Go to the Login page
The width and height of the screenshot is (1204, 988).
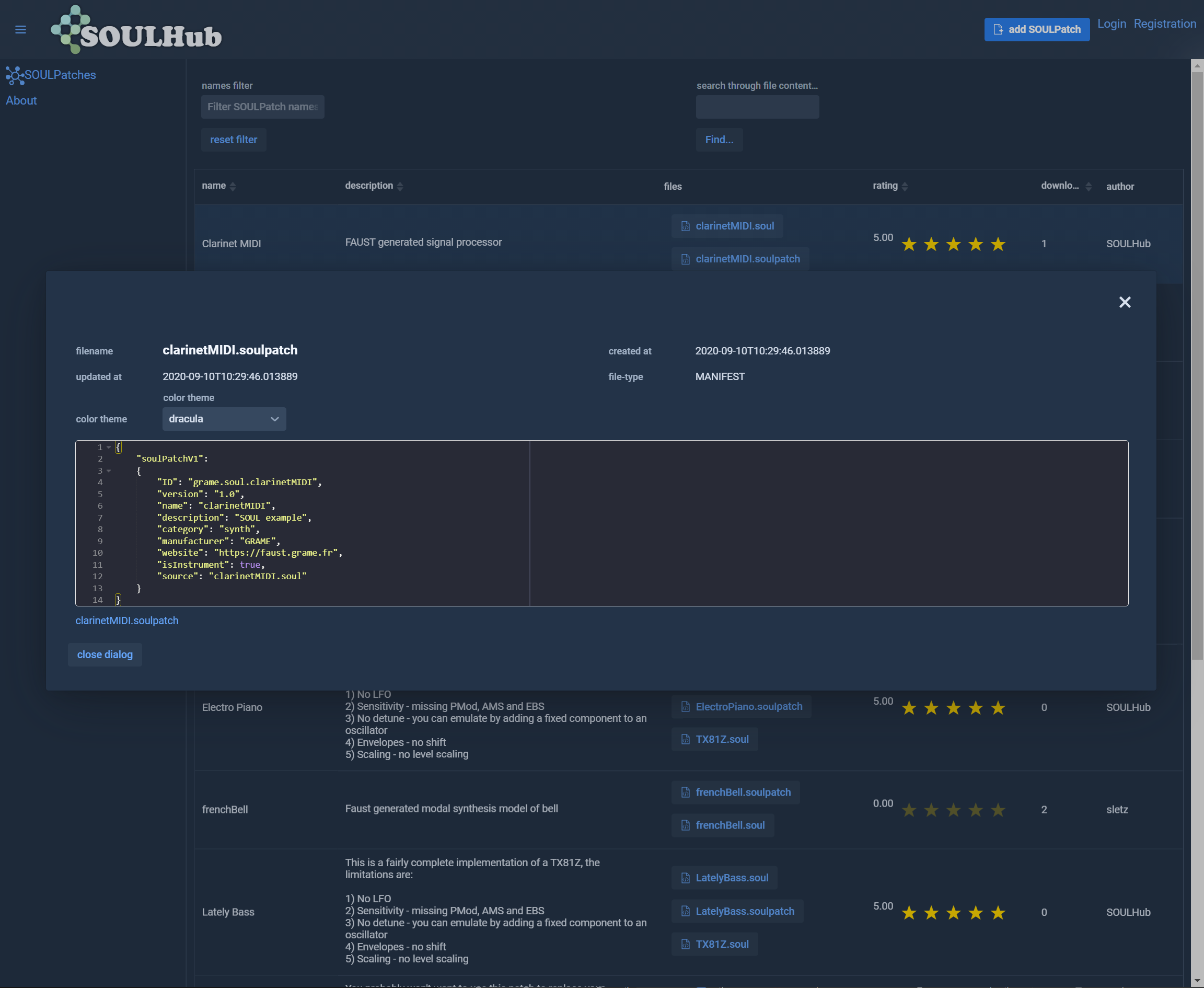pyautogui.click(x=1112, y=24)
